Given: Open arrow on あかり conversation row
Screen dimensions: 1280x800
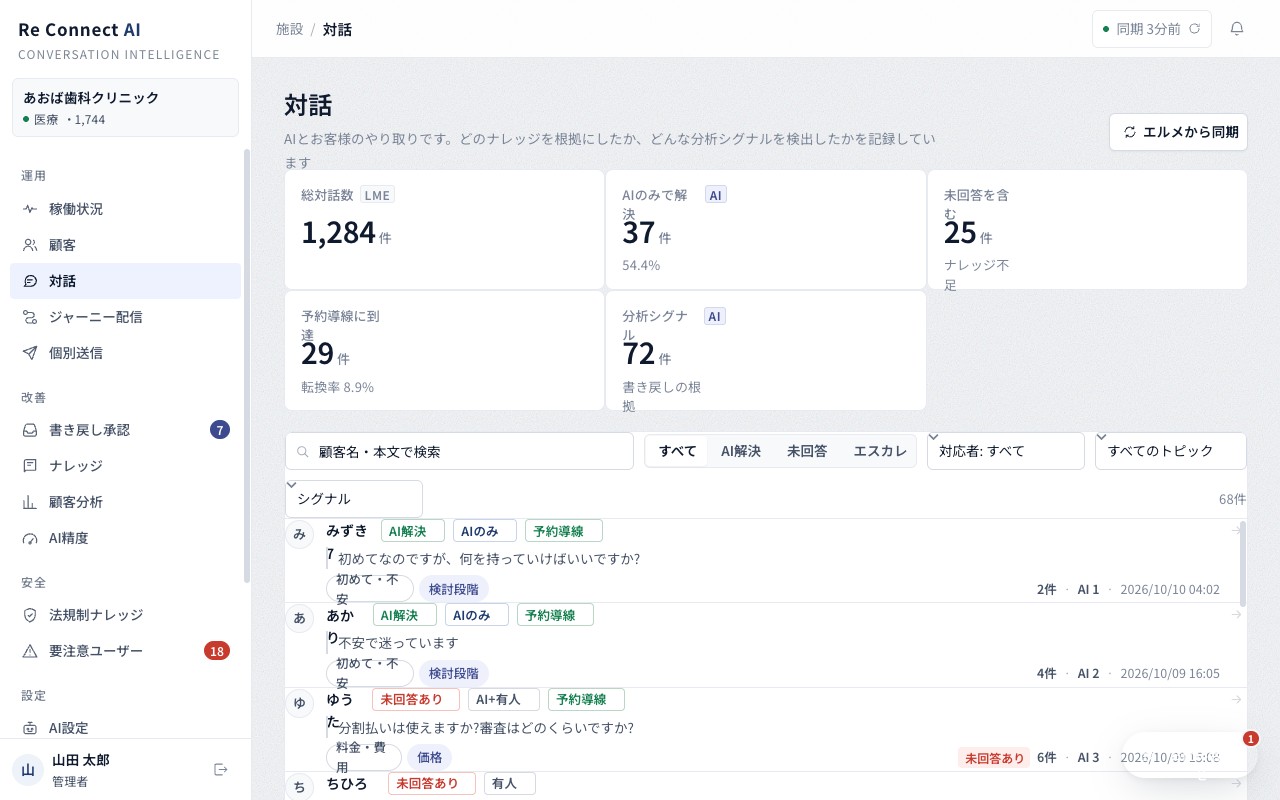Looking at the screenshot, I should (1236, 614).
